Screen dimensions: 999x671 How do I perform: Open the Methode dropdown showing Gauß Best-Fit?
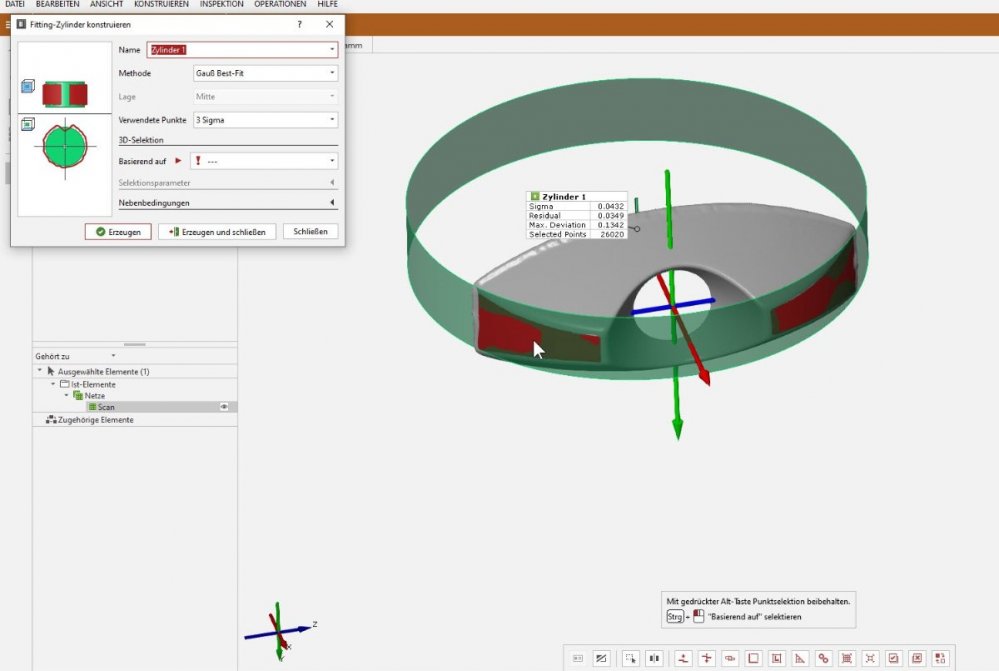[x=264, y=73]
